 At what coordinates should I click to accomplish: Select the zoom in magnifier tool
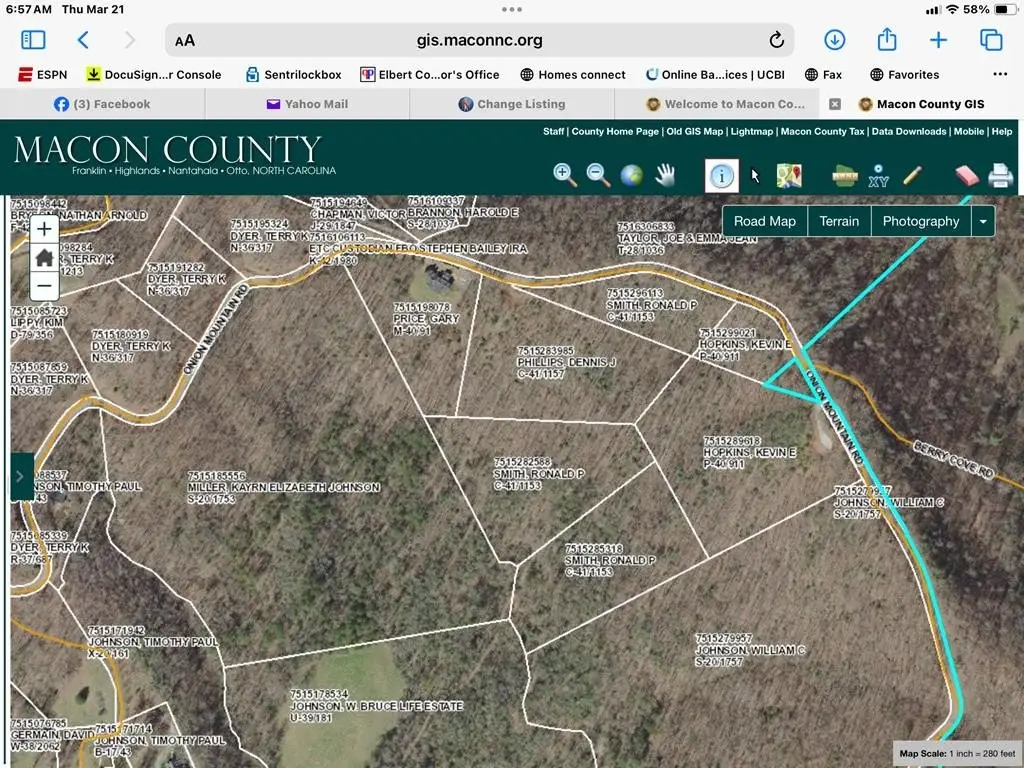click(565, 175)
